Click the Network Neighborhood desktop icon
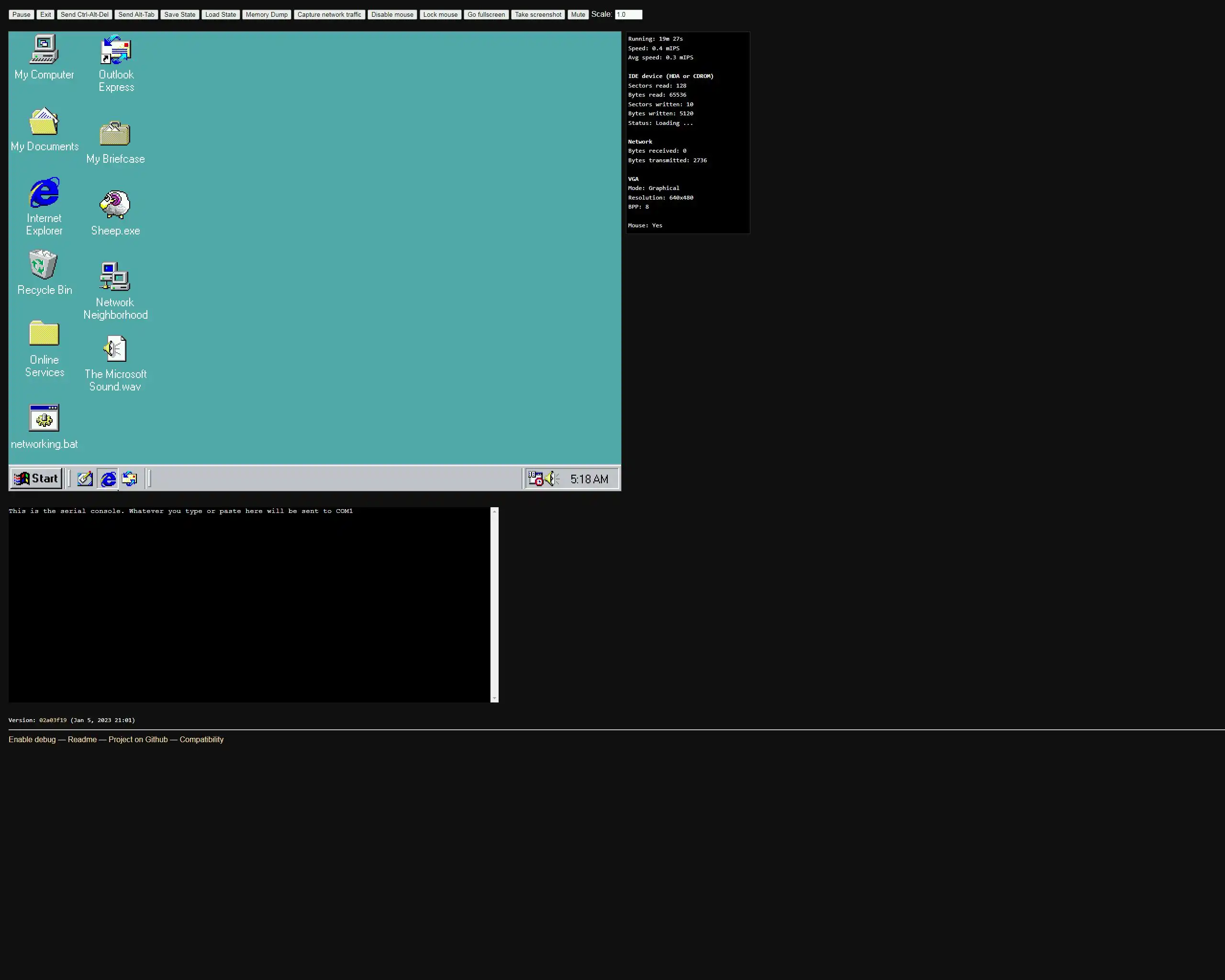1225x980 pixels. click(115, 277)
